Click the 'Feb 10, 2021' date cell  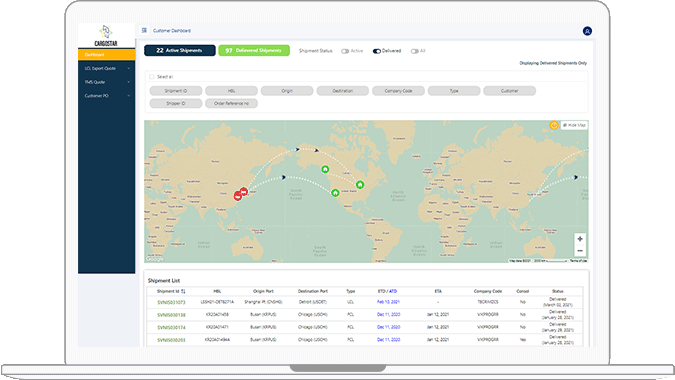click(388, 302)
